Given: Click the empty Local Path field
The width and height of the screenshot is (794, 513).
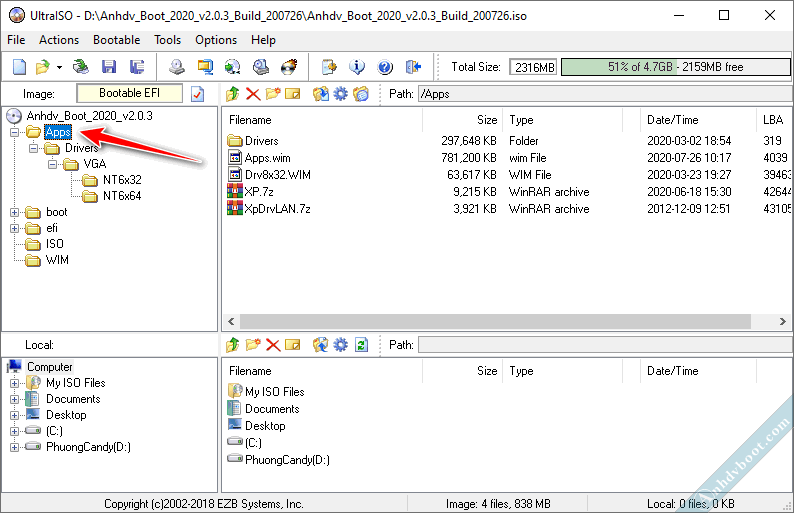Looking at the screenshot, I should [605, 345].
